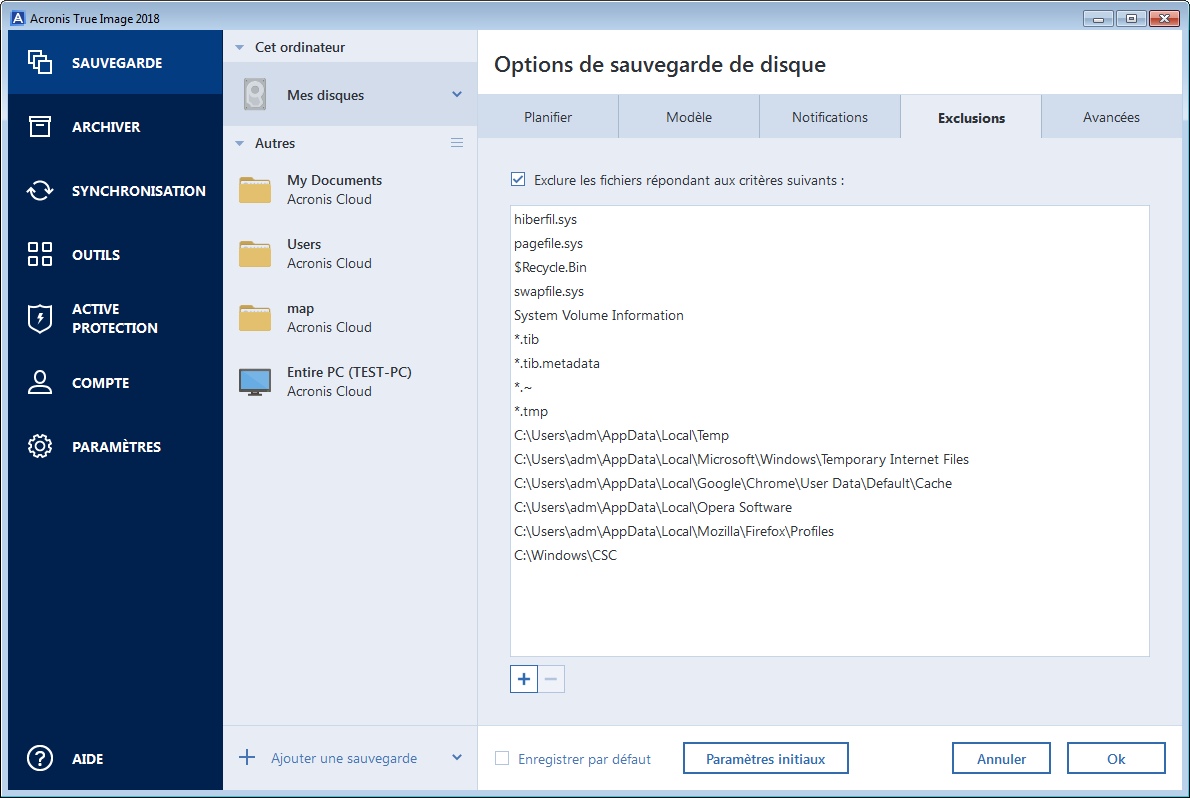Click the map backup folder icon

pyautogui.click(x=255, y=317)
